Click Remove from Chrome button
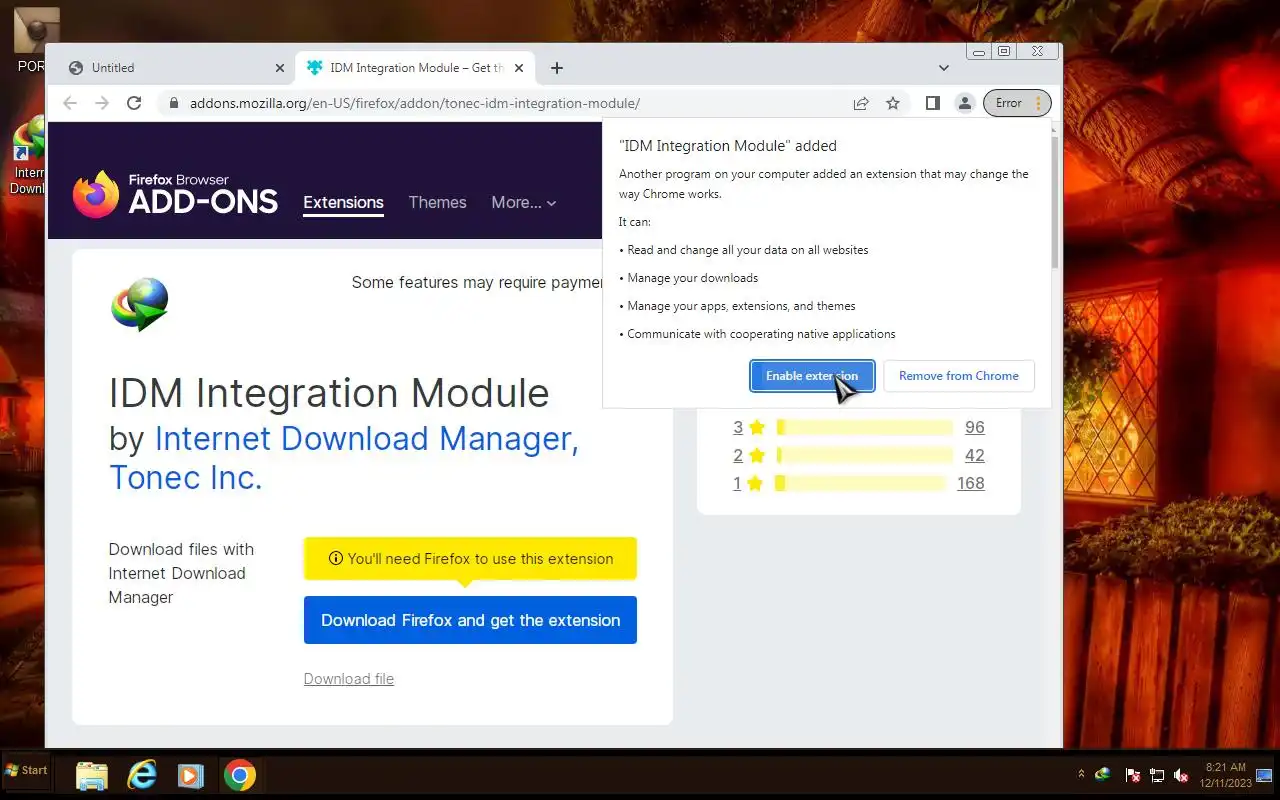This screenshot has width=1280, height=800. [x=958, y=376]
